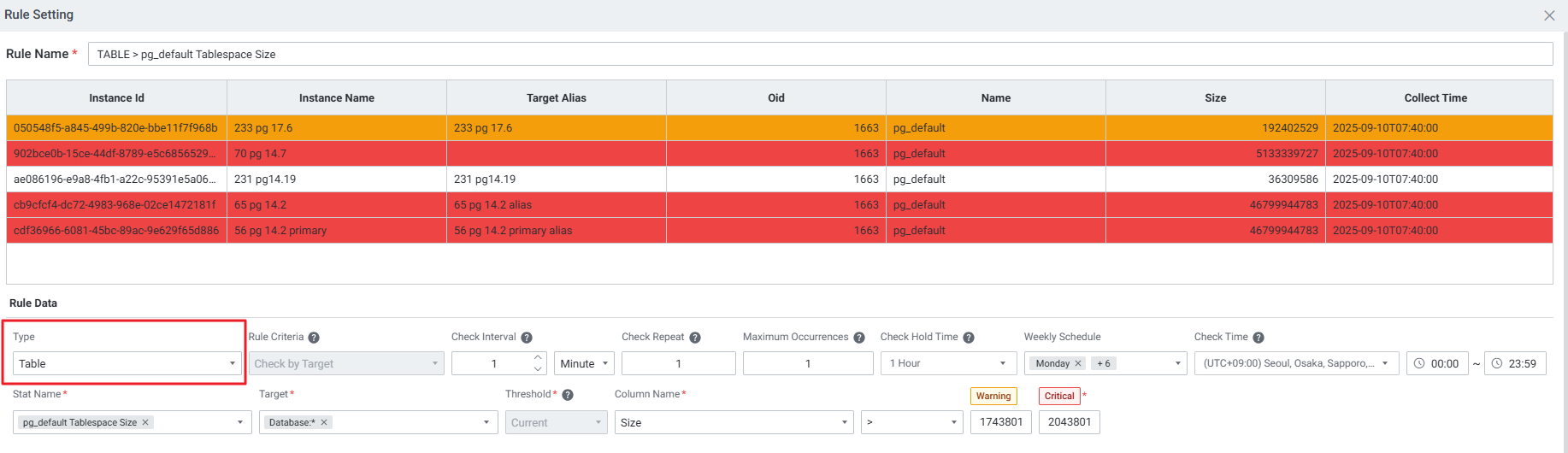Click the Threshold help icon

point(568,395)
